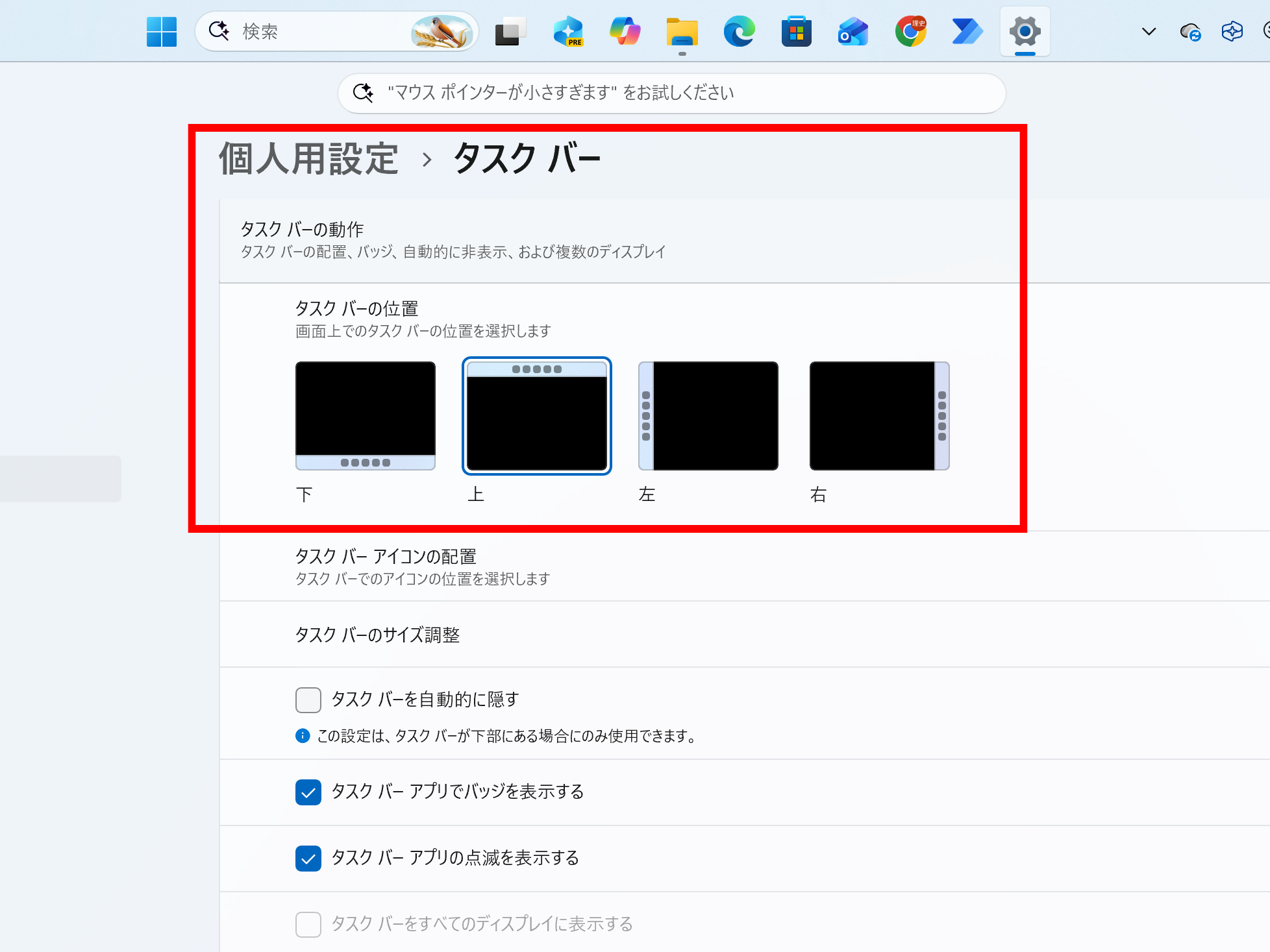
Task: Click the taskbar search box labeled 検索
Action: 337,31
